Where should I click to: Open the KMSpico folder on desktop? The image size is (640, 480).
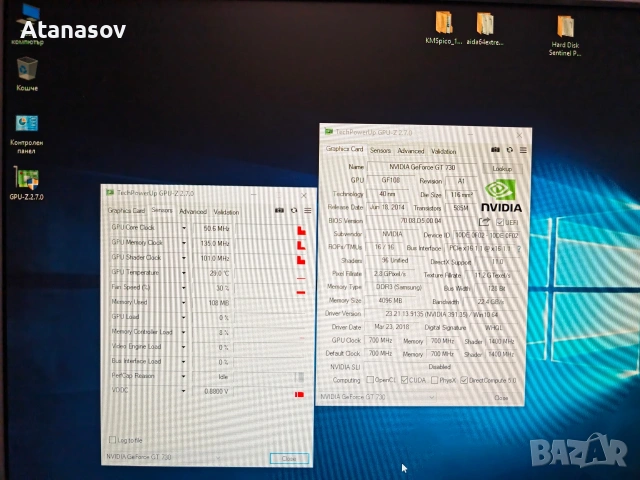(444, 27)
